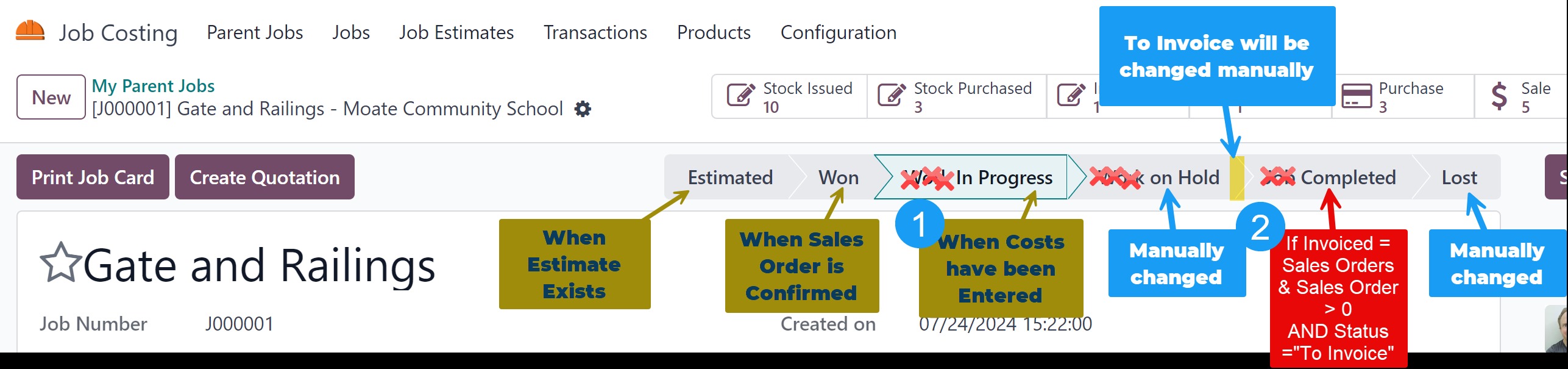Screen dimensions: 1568x369
Task: Open the Sale dollar stat button
Action: [x=1520, y=97]
